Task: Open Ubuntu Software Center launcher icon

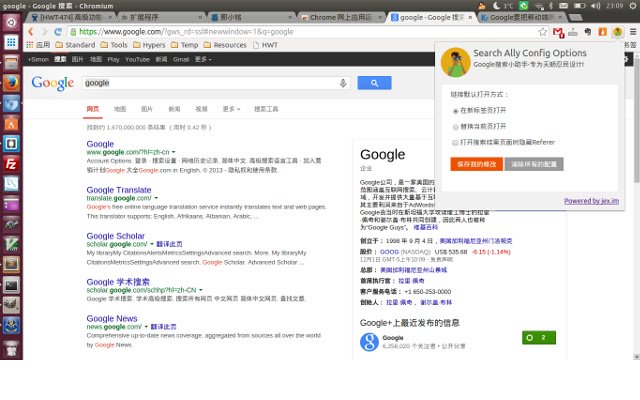Action: pyautogui.click(x=11, y=123)
